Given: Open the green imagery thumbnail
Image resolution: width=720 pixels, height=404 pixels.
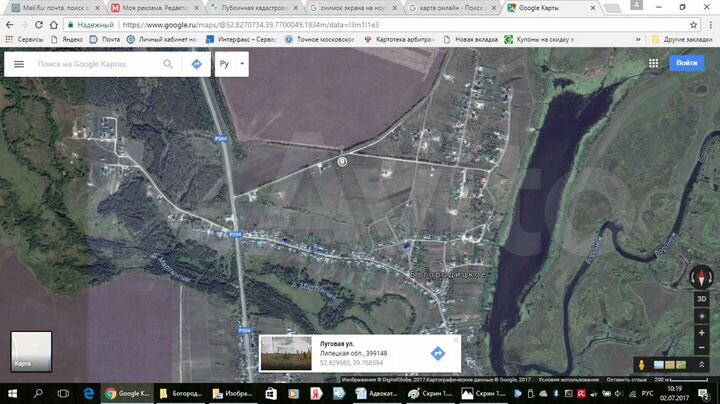Looking at the screenshot, I should (681, 365).
